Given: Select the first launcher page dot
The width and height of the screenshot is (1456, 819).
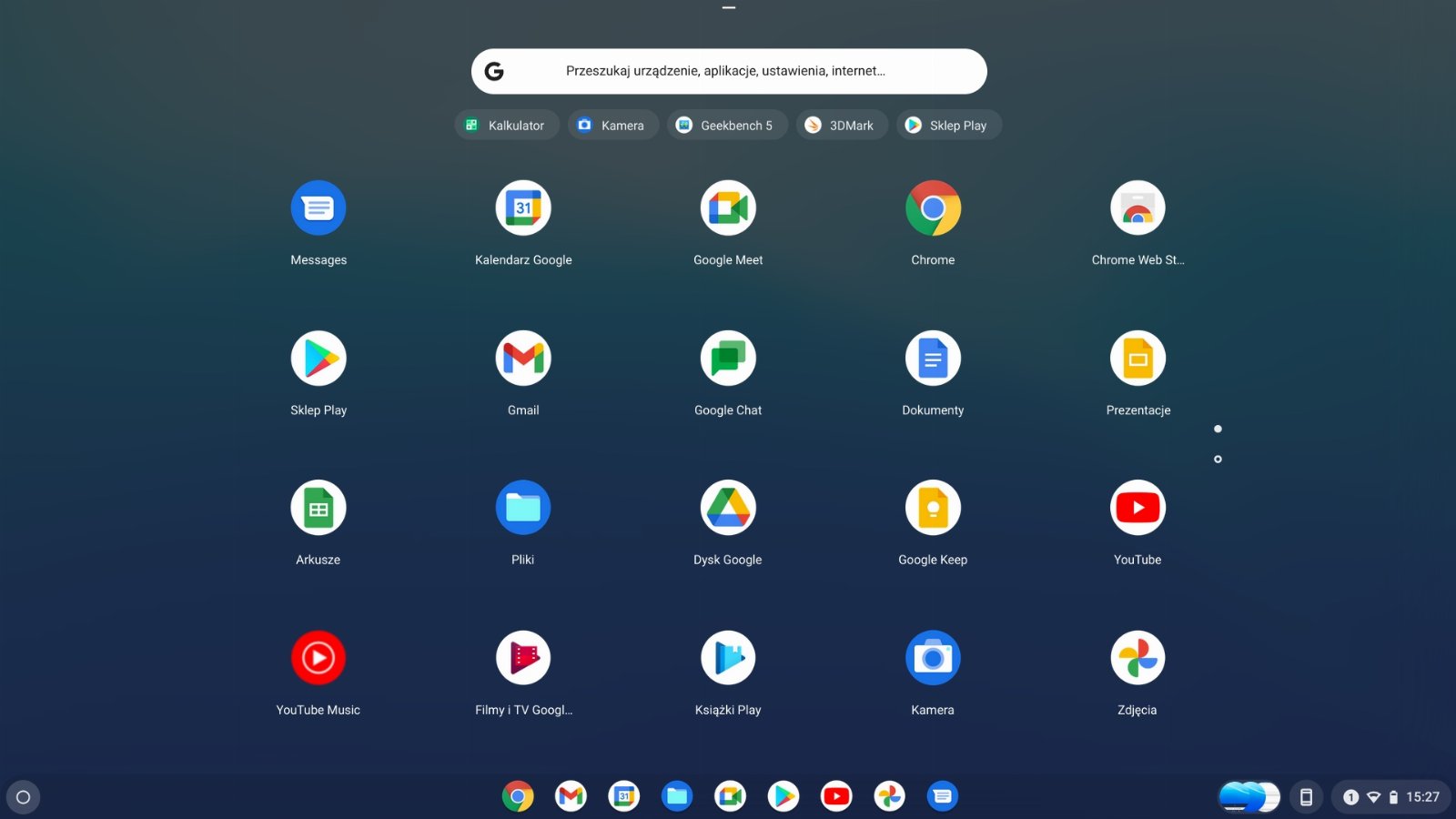Looking at the screenshot, I should [1218, 429].
